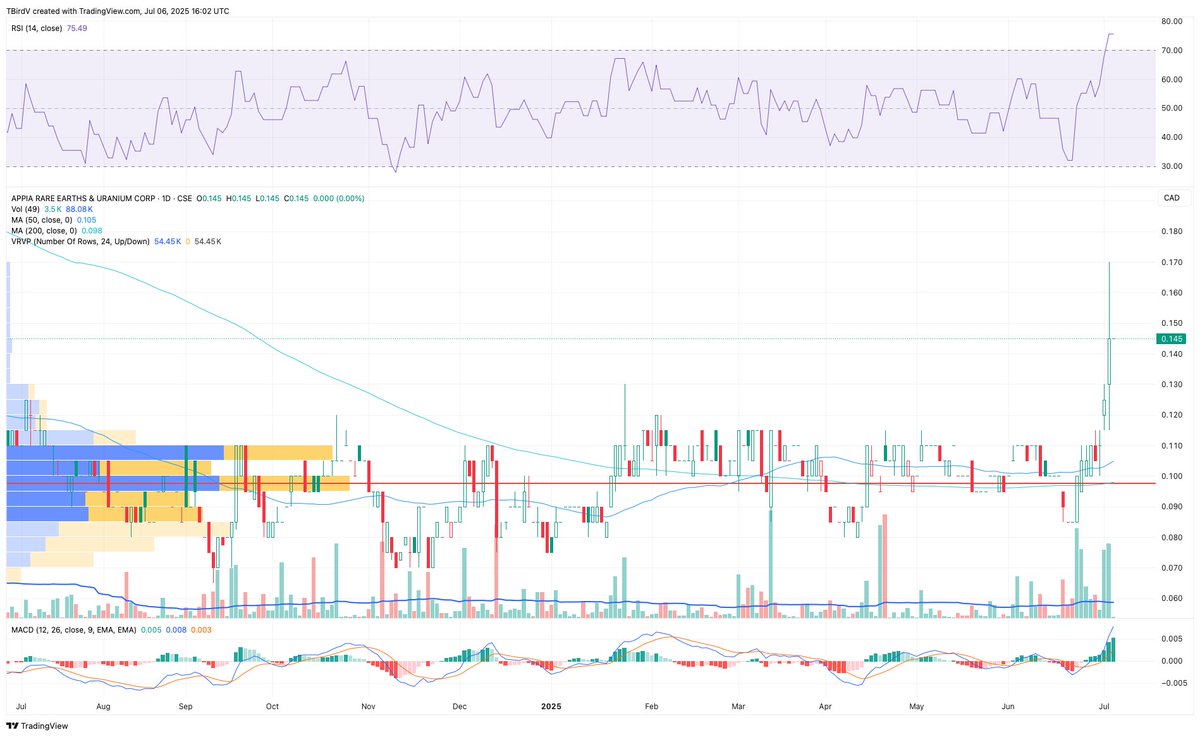Click the 60.00 level on RSI axis
This screenshot has height=737, width=1200.
click(x=1173, y=79)
